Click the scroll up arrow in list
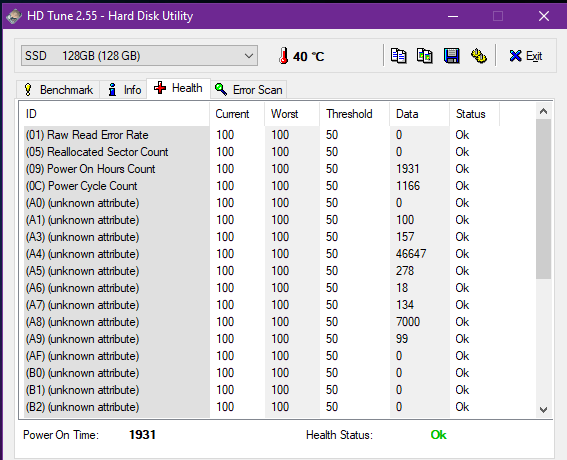Viewport: 567px width, 460px height. [x=543, y=111]
